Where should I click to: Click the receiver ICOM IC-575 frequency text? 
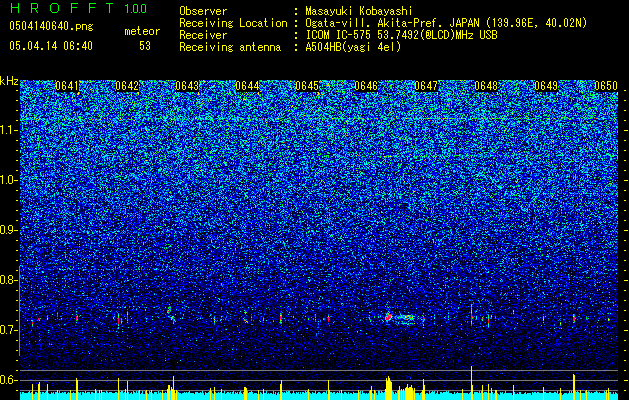pyautogui.click(x=401, y=35)
